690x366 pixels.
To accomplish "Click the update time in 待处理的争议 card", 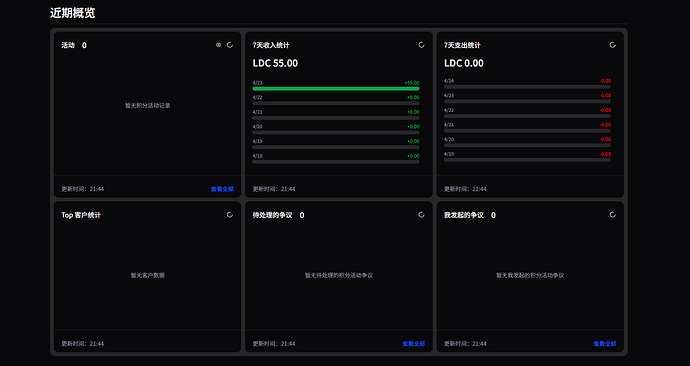I will 274,344.
